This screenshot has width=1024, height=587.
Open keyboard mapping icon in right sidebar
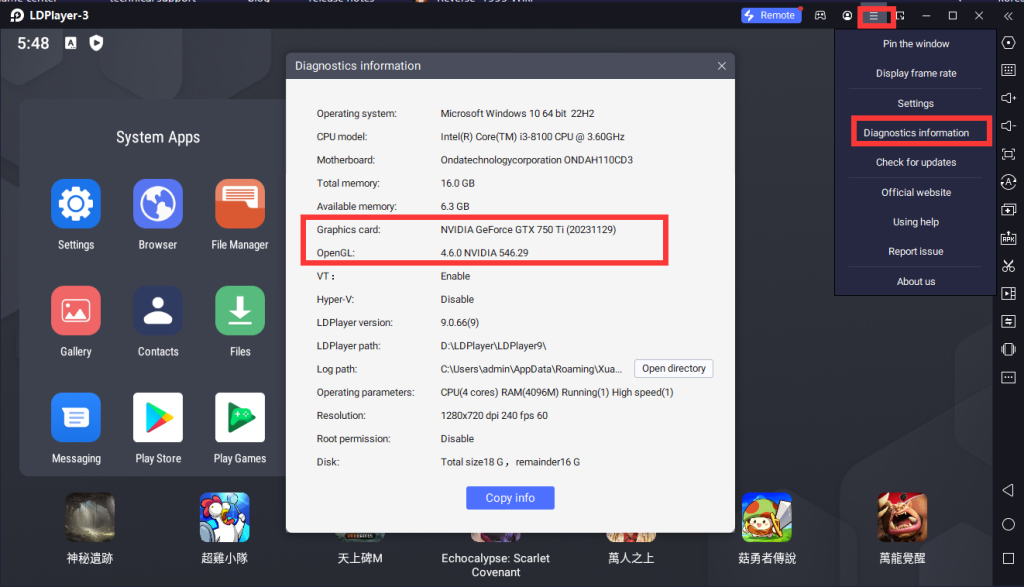click(1008, 71)
